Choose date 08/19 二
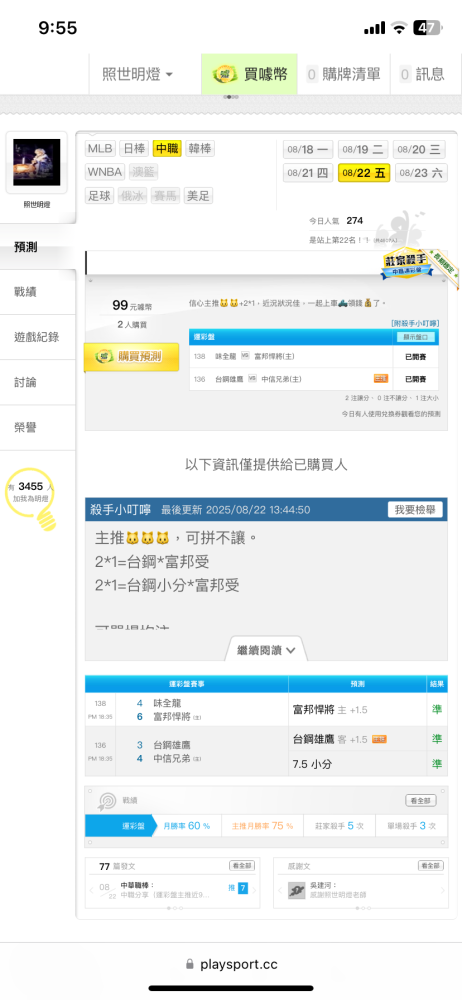This screenshot has width=462, height=1000. click(363, 150)
